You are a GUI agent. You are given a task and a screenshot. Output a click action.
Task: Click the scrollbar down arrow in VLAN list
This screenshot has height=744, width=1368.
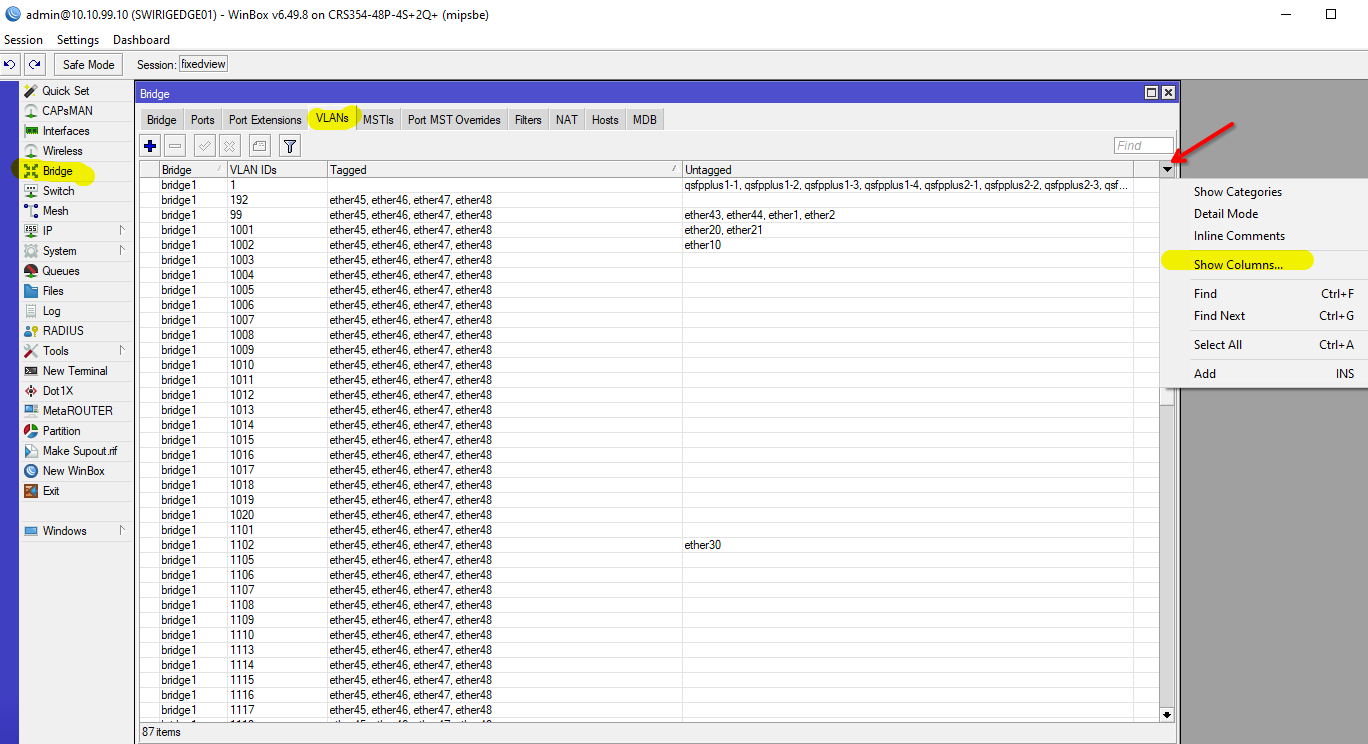[x=1167, y=714]
